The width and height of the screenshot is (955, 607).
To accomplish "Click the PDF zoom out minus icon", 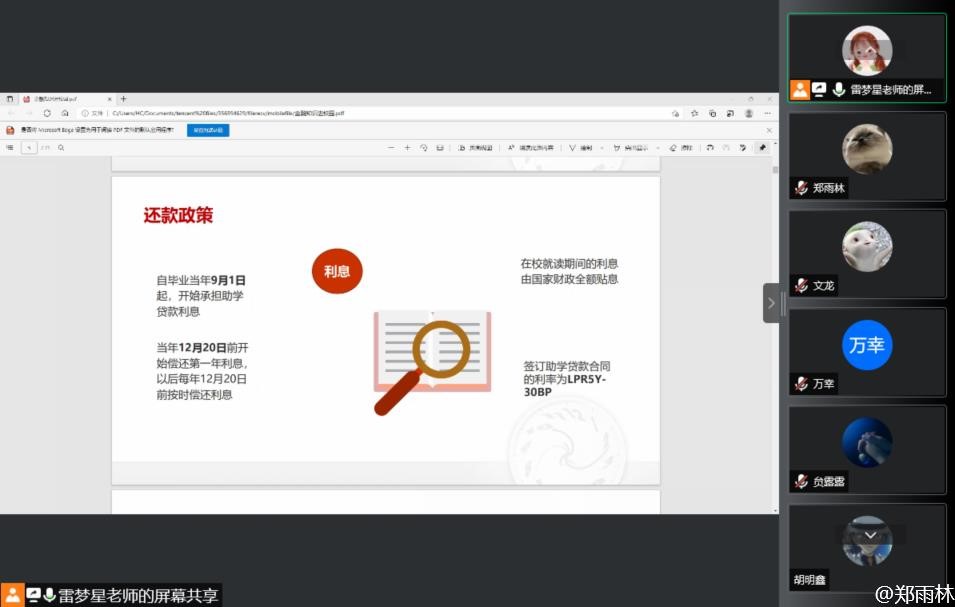I will pos(391,148).
